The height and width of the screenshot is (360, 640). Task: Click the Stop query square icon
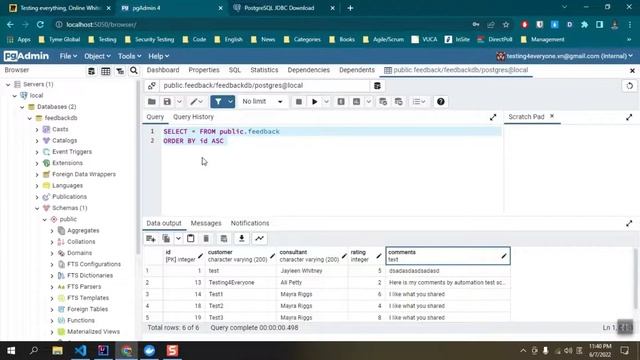(x=299, y=102)
